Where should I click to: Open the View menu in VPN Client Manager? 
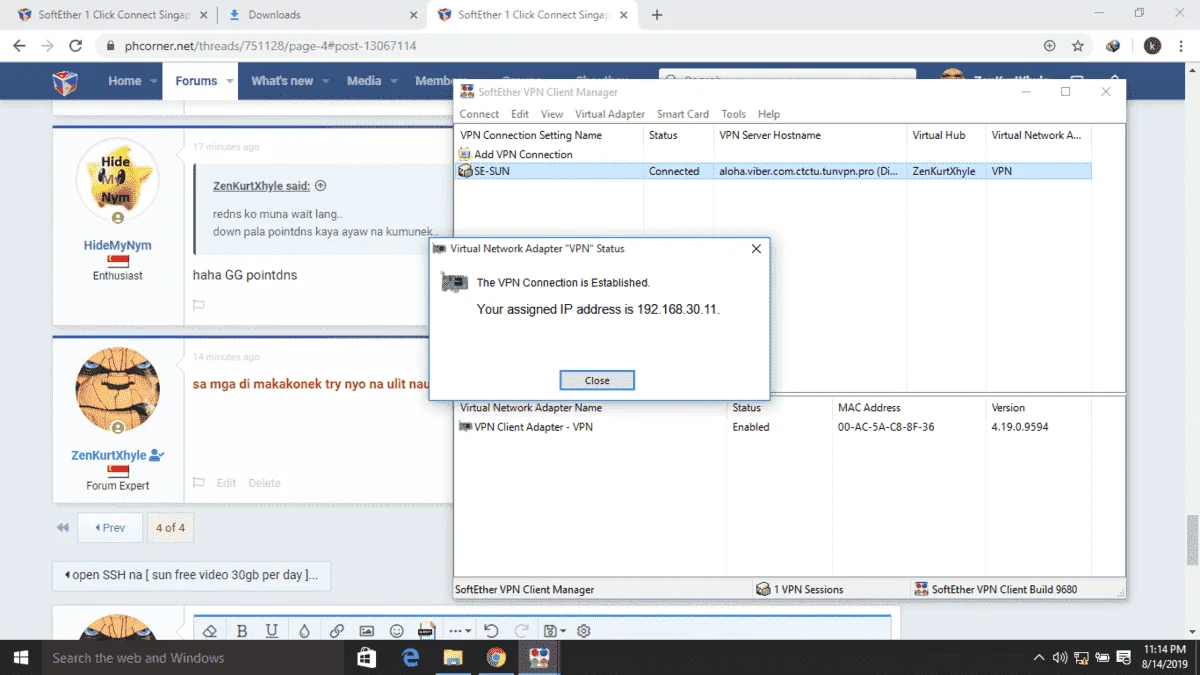(x=552, y=114)
